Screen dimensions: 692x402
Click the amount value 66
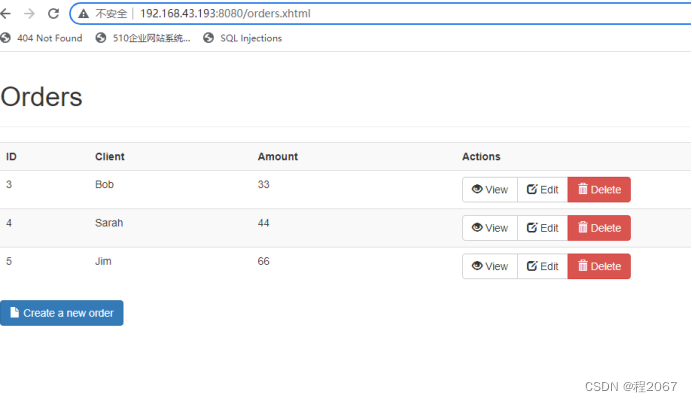(263, 261)
